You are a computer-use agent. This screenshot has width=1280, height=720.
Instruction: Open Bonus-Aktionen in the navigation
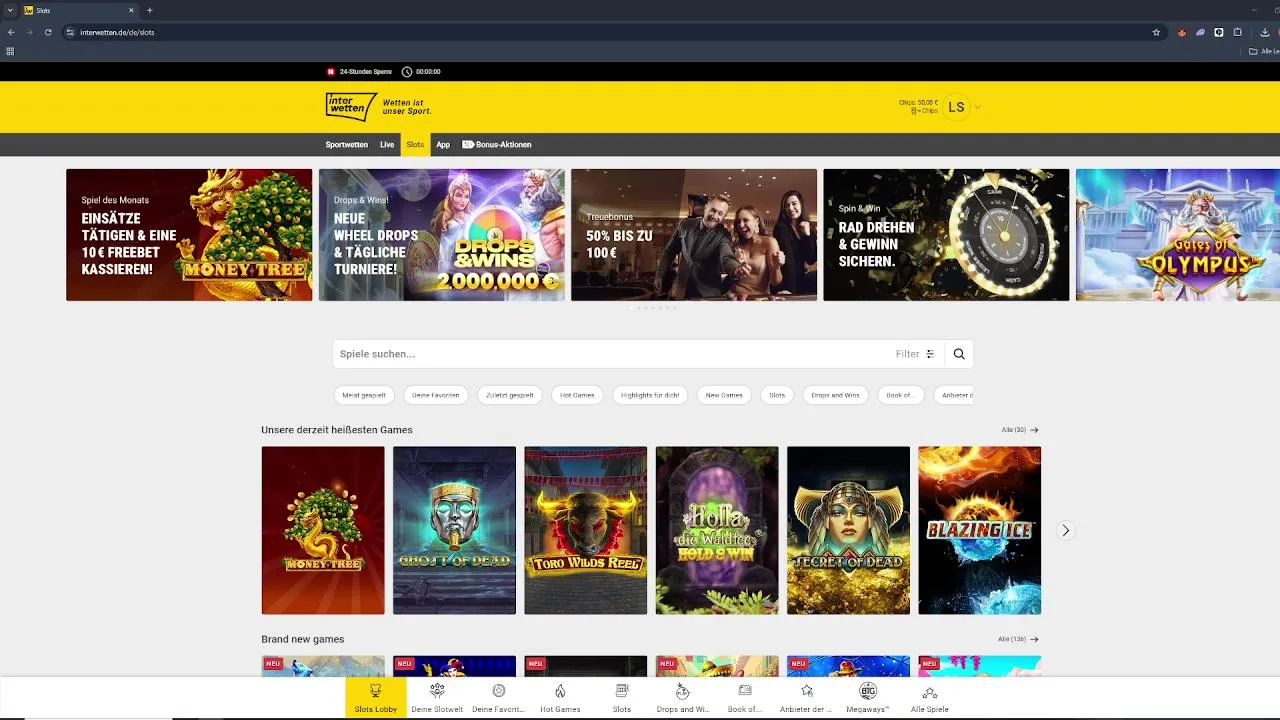pos(497,145)
